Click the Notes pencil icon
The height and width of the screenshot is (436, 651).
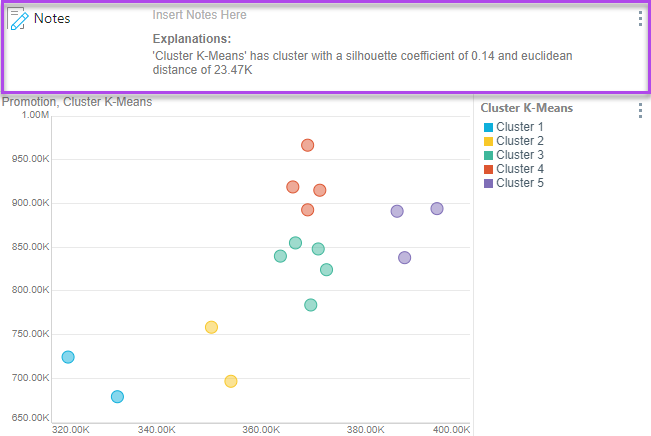pos(17,19)
